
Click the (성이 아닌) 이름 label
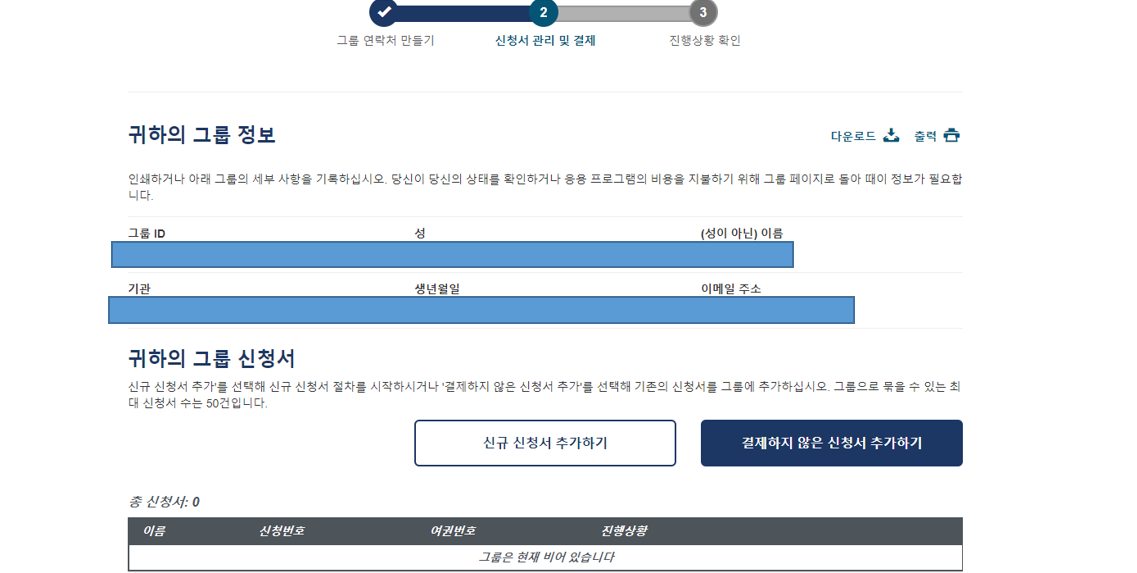point(742,234)
